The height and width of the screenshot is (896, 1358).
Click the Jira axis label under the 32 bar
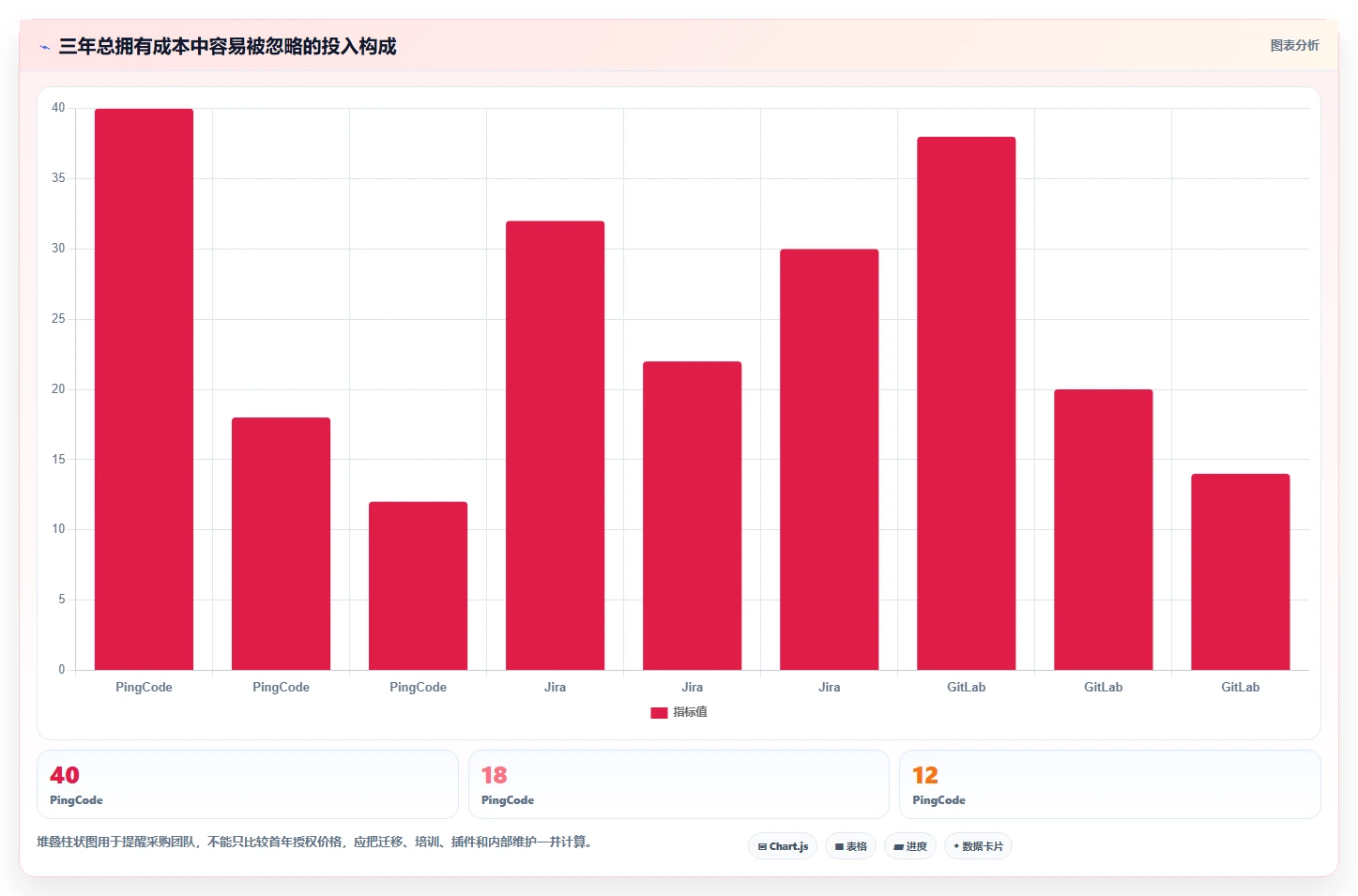point(555,687)
